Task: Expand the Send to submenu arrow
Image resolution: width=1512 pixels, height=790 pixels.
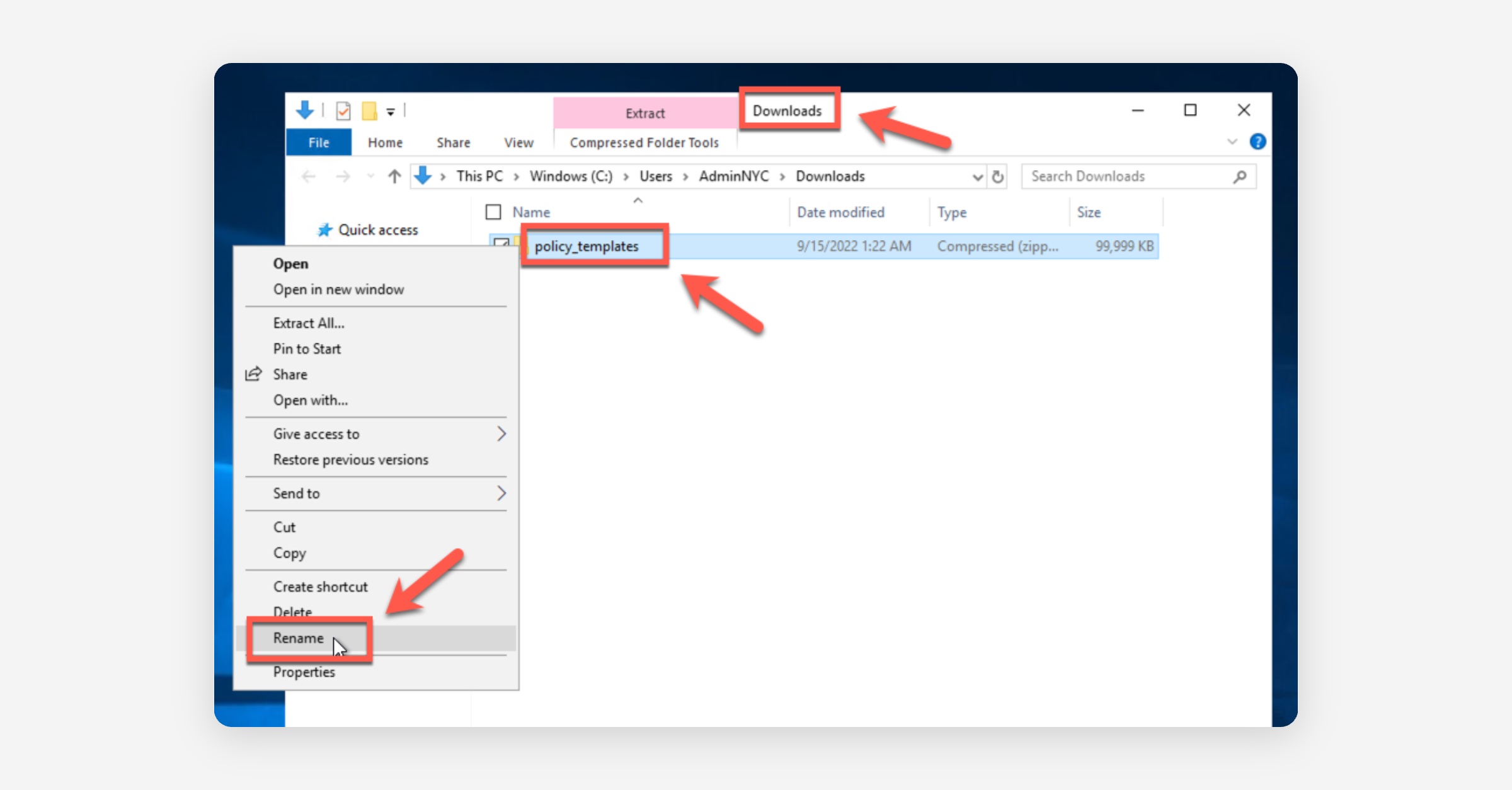Action: tap(501, 493)
